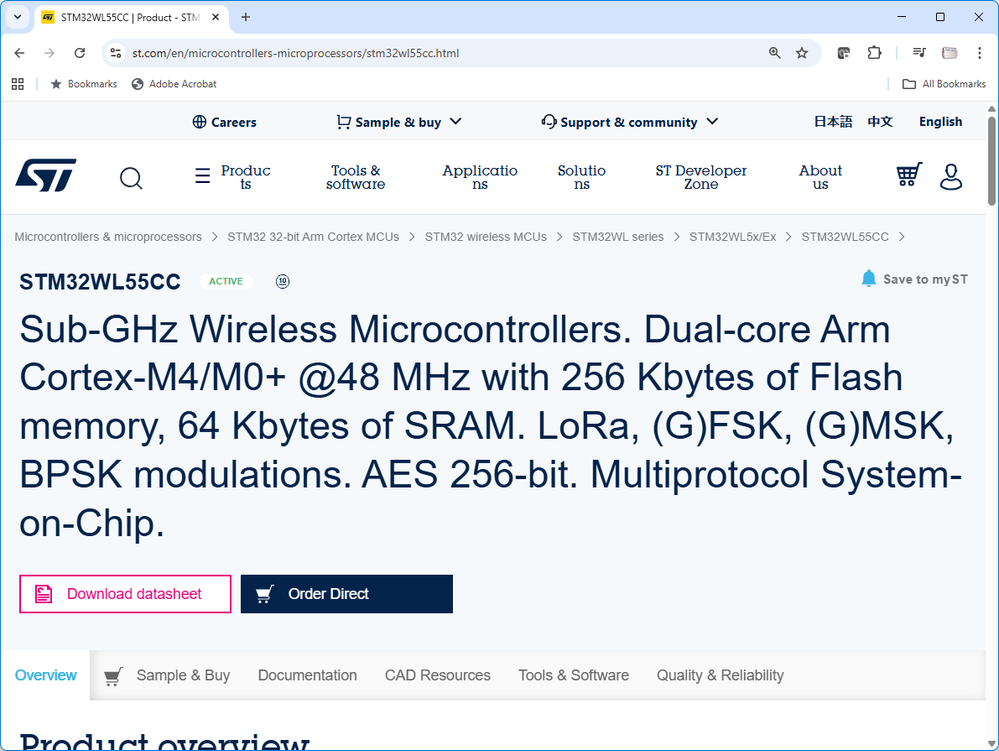Click the Download datasheet button
Image resolution: width=999 pixels, height=751 pixels.
pyautogui.click(x=125, y=594)
